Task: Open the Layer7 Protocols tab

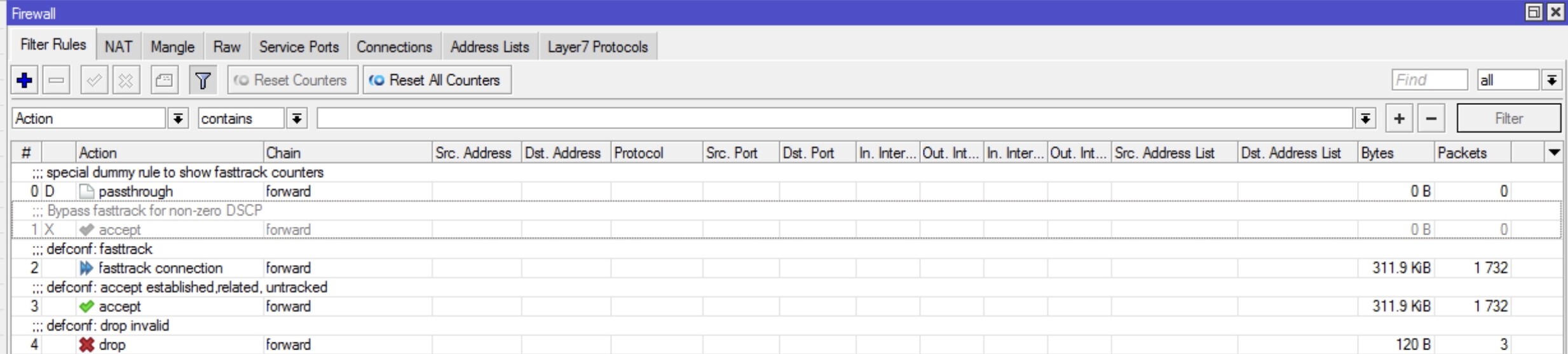Action: click(597, 47)
